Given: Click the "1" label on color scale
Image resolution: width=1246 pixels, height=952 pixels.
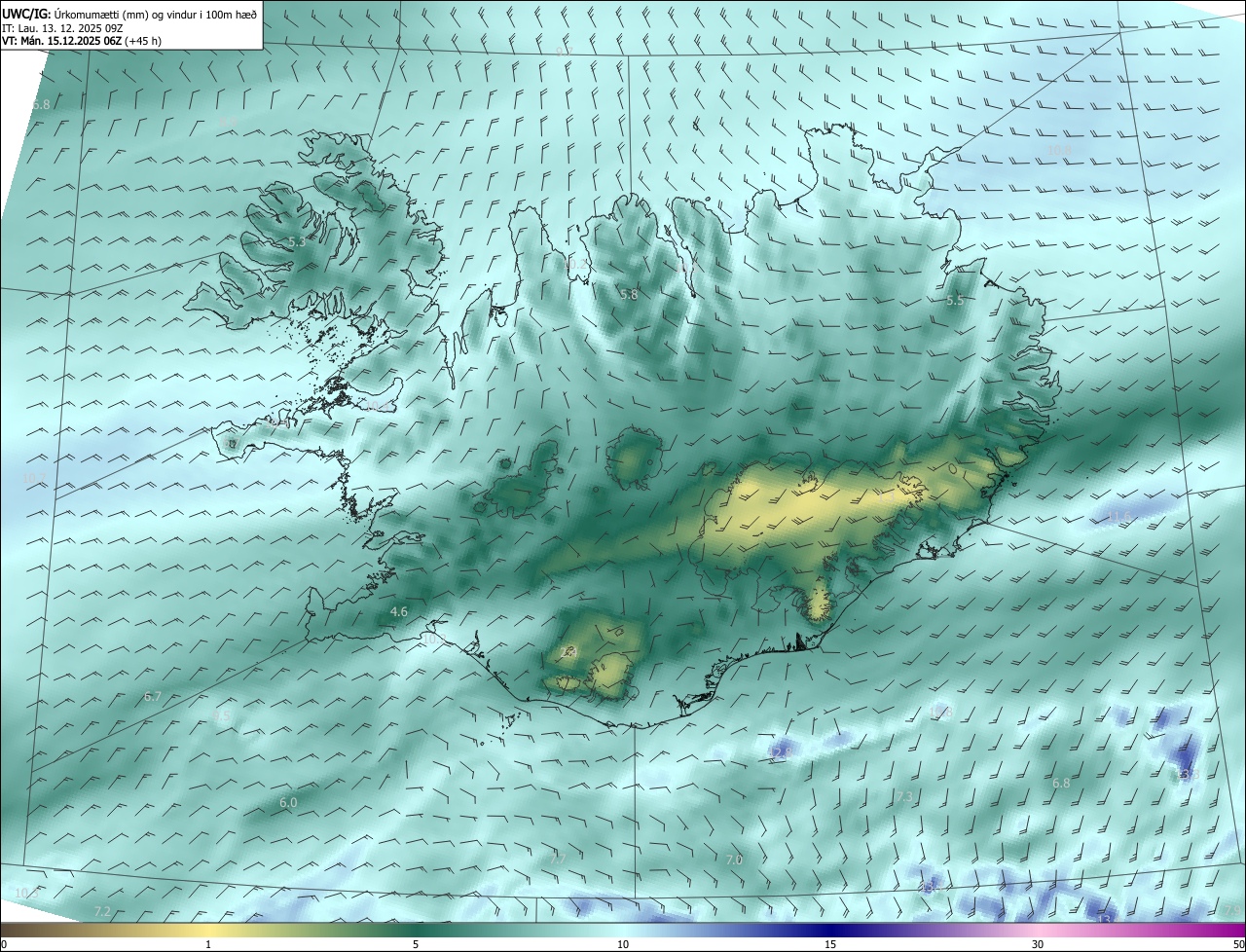Looking at the screenshot, I should tap(208, 944).
